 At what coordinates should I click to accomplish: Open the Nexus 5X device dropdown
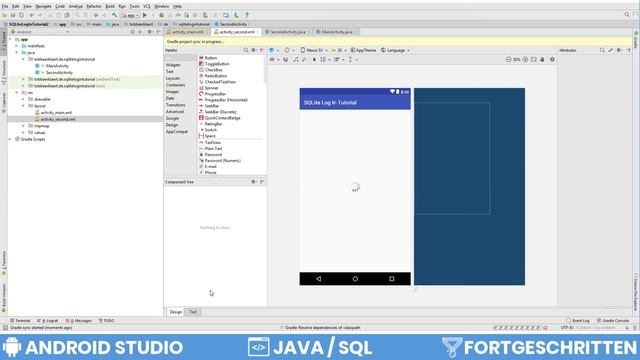[314, 50]
